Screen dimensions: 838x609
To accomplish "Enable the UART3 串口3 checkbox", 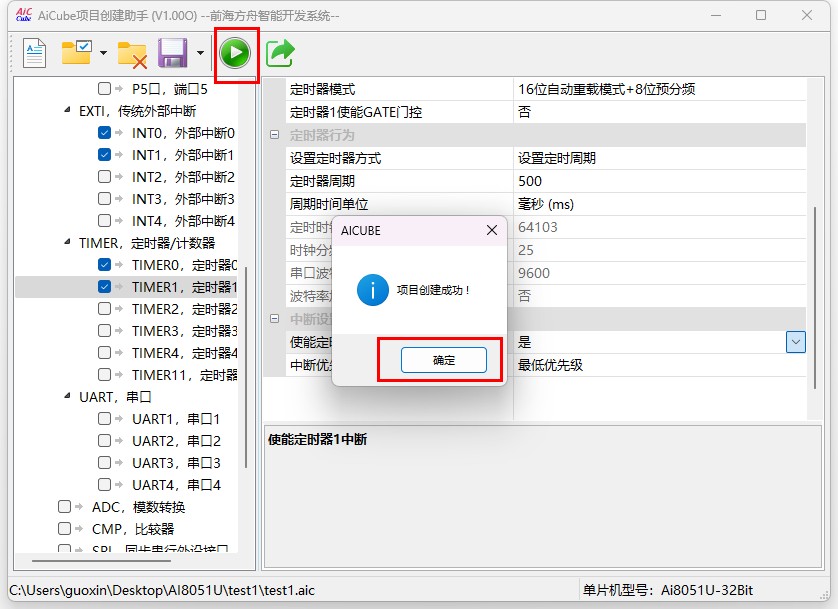I will [104, 463].
